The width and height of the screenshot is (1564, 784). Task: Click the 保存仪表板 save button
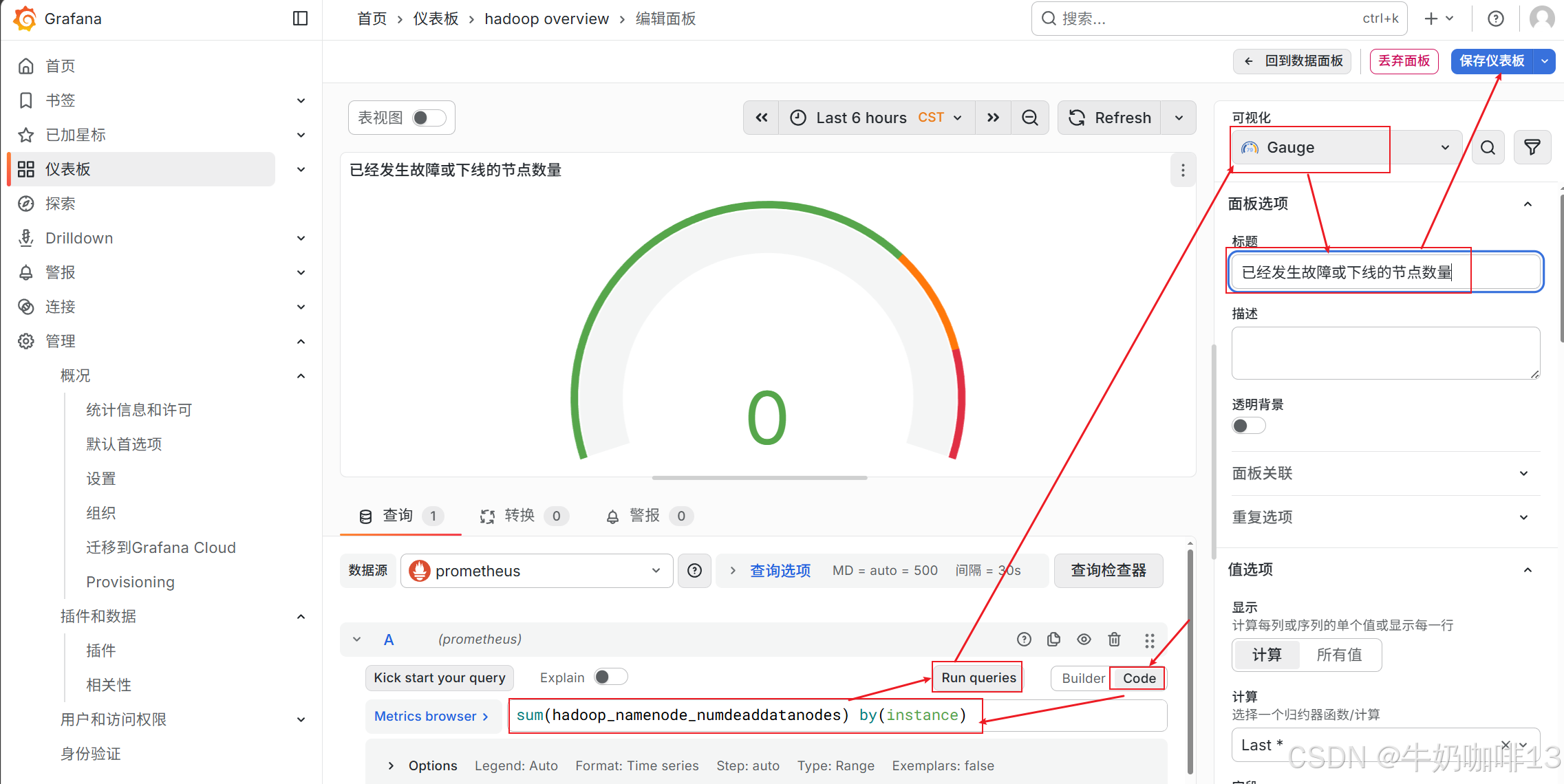[1492, 61]
